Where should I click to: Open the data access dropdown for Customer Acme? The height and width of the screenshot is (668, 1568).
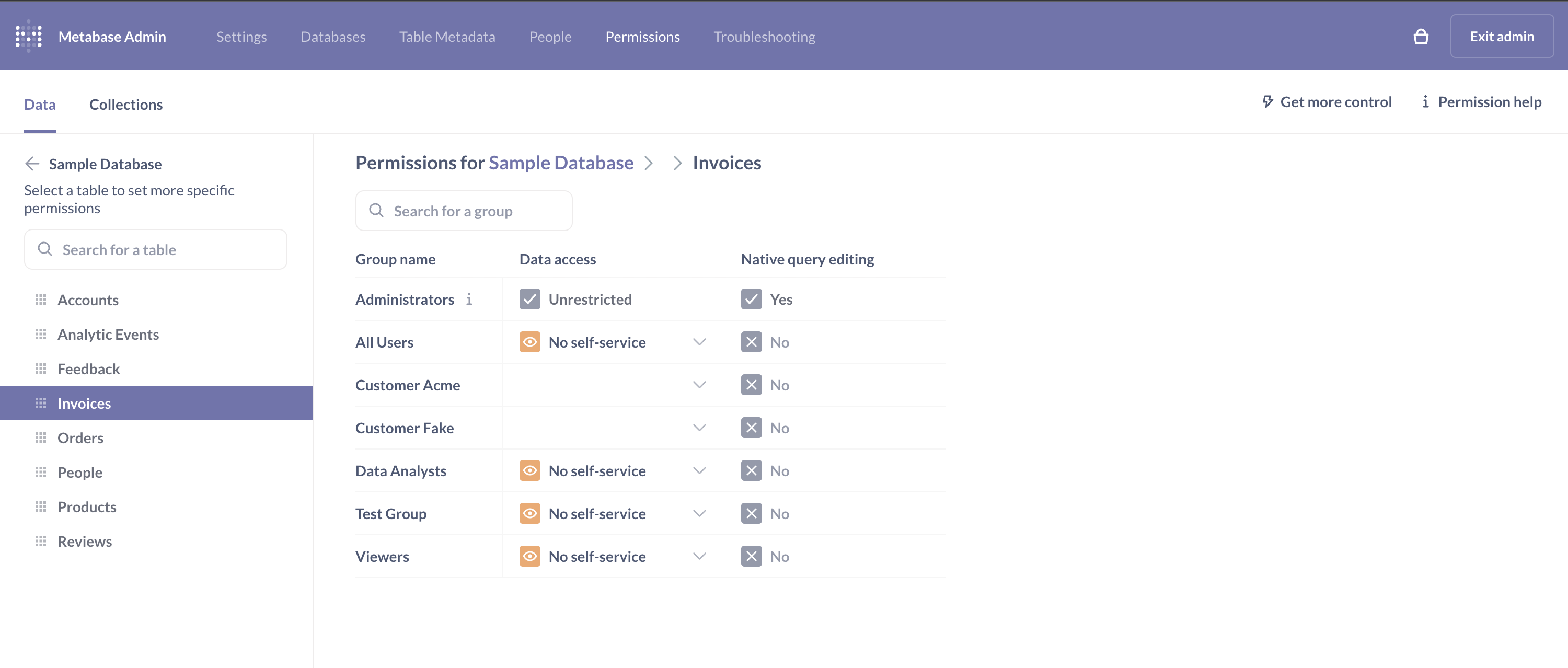click(699, 385)
